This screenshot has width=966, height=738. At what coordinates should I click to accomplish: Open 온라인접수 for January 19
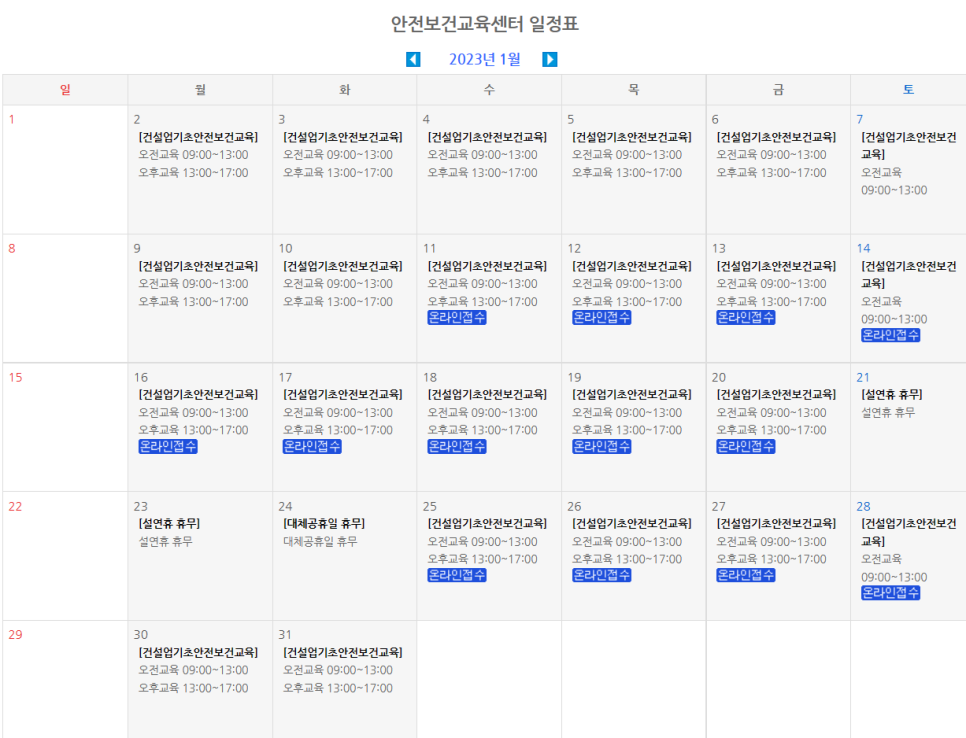[x=601, y=447]
